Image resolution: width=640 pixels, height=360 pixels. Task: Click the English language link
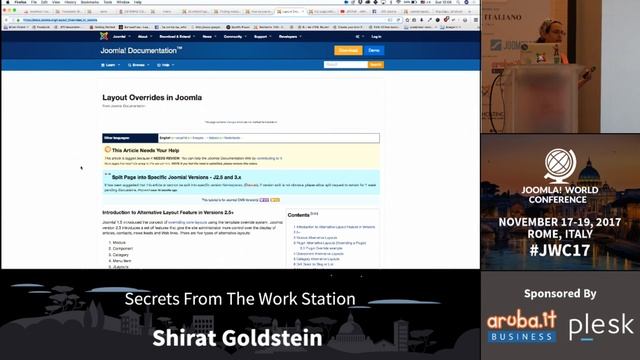click(165, 138)
